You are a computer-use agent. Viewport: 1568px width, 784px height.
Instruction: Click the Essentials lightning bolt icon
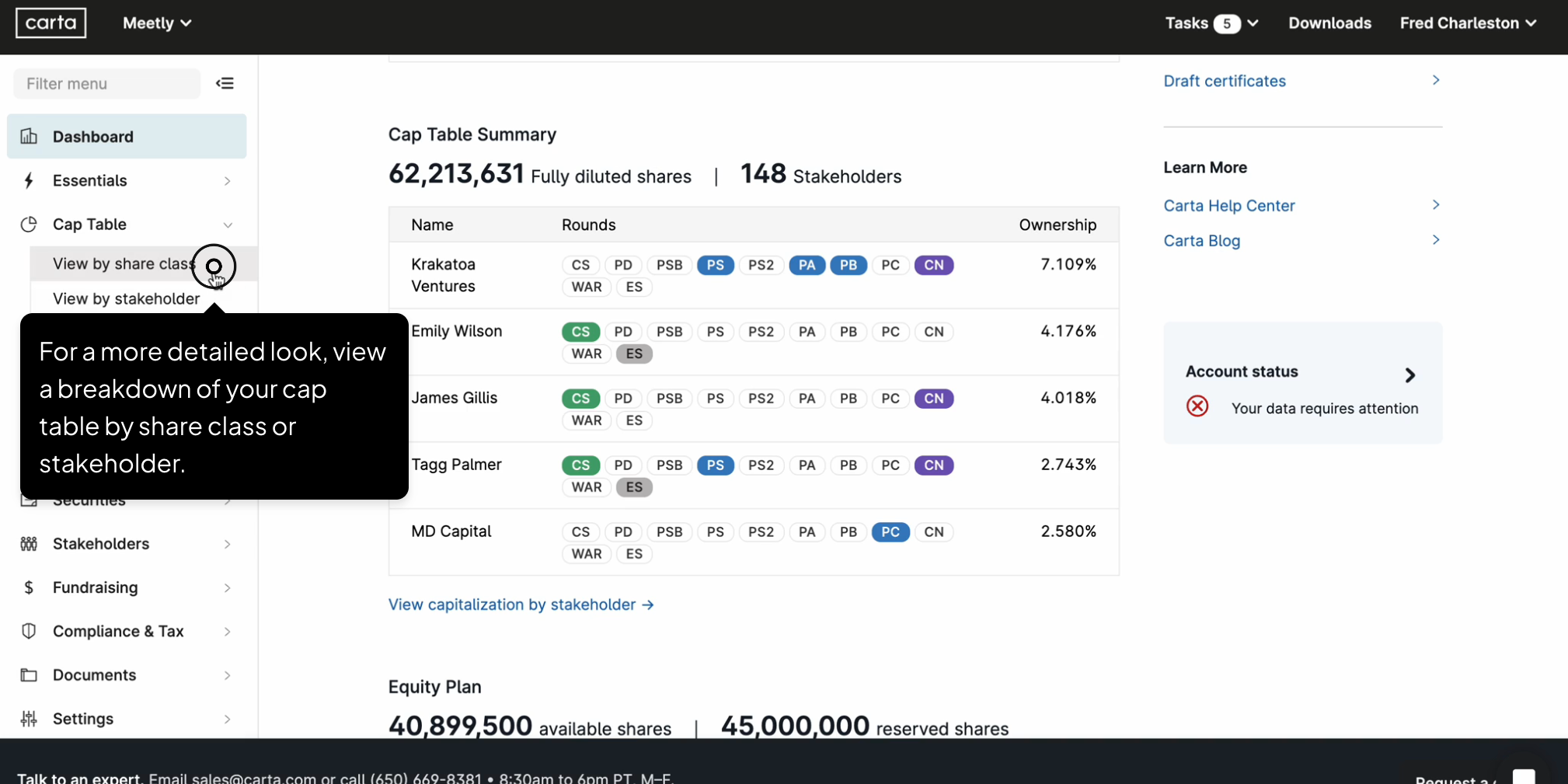click(29, 180)
